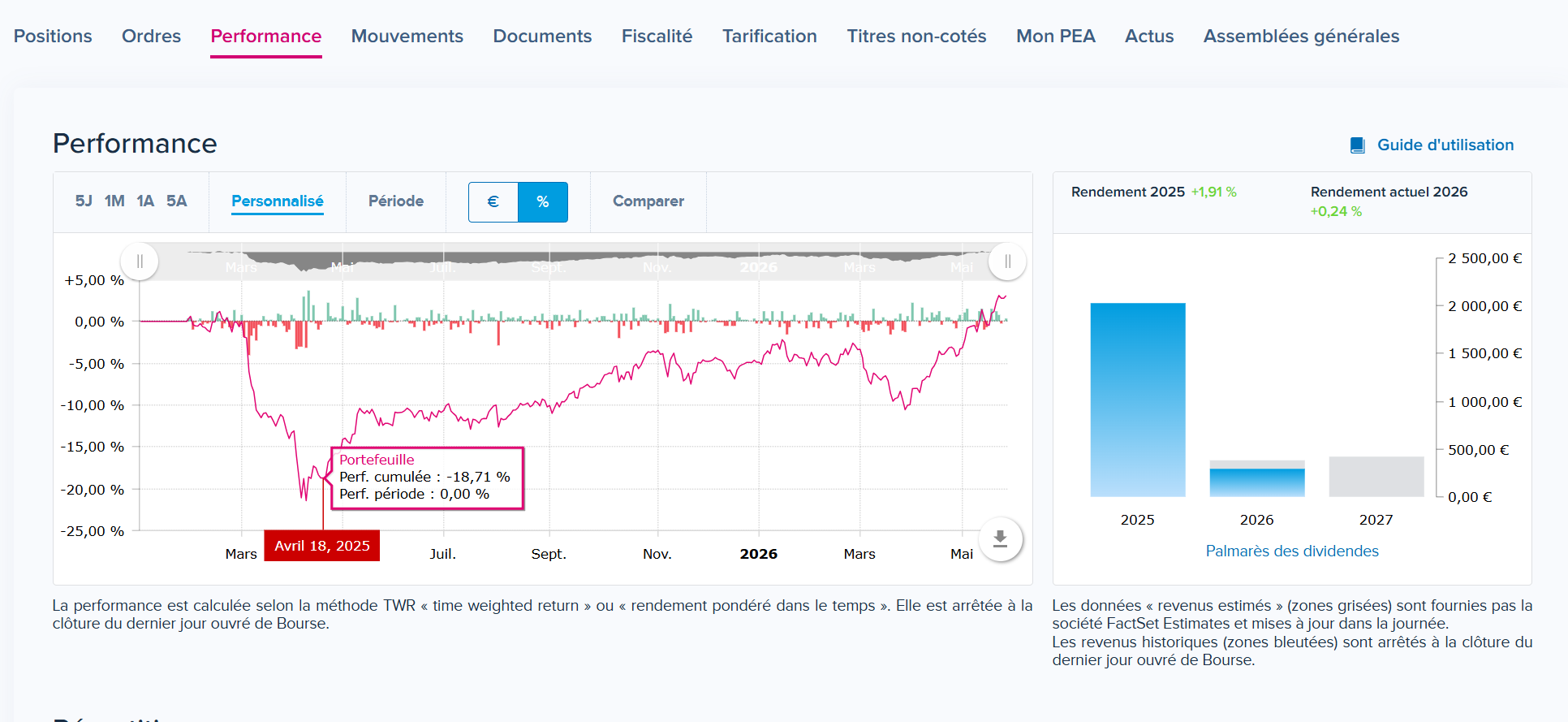Open the Comparer options
The image size is (1568, 722).
click(x=648, y=201)
